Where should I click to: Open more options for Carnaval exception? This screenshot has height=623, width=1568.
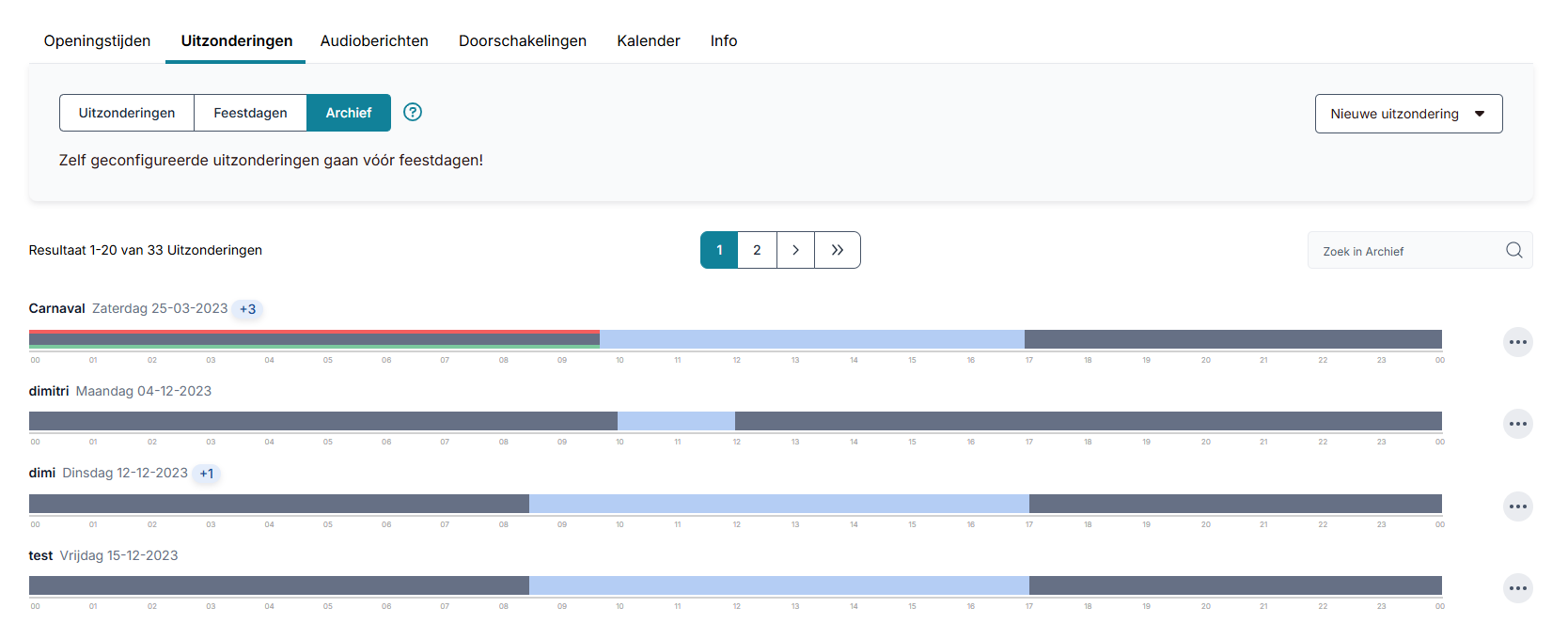click(1518, 342)
